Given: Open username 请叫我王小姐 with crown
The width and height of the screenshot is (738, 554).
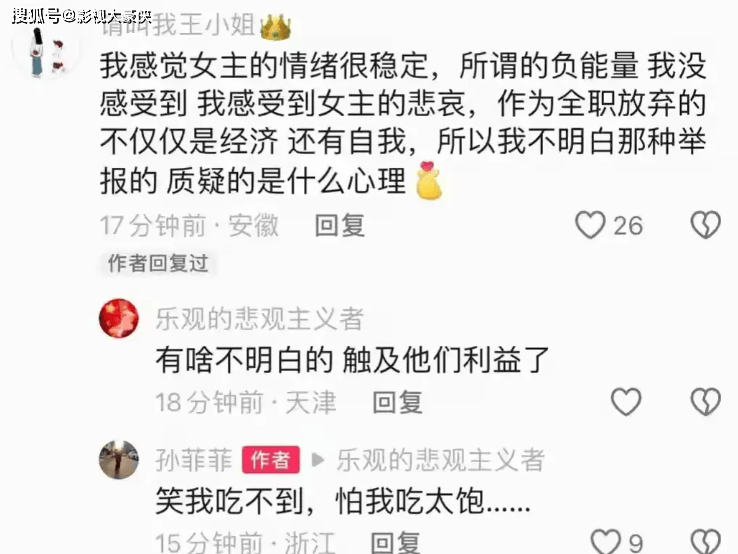Looking at the screenshot, I should 195,24.
